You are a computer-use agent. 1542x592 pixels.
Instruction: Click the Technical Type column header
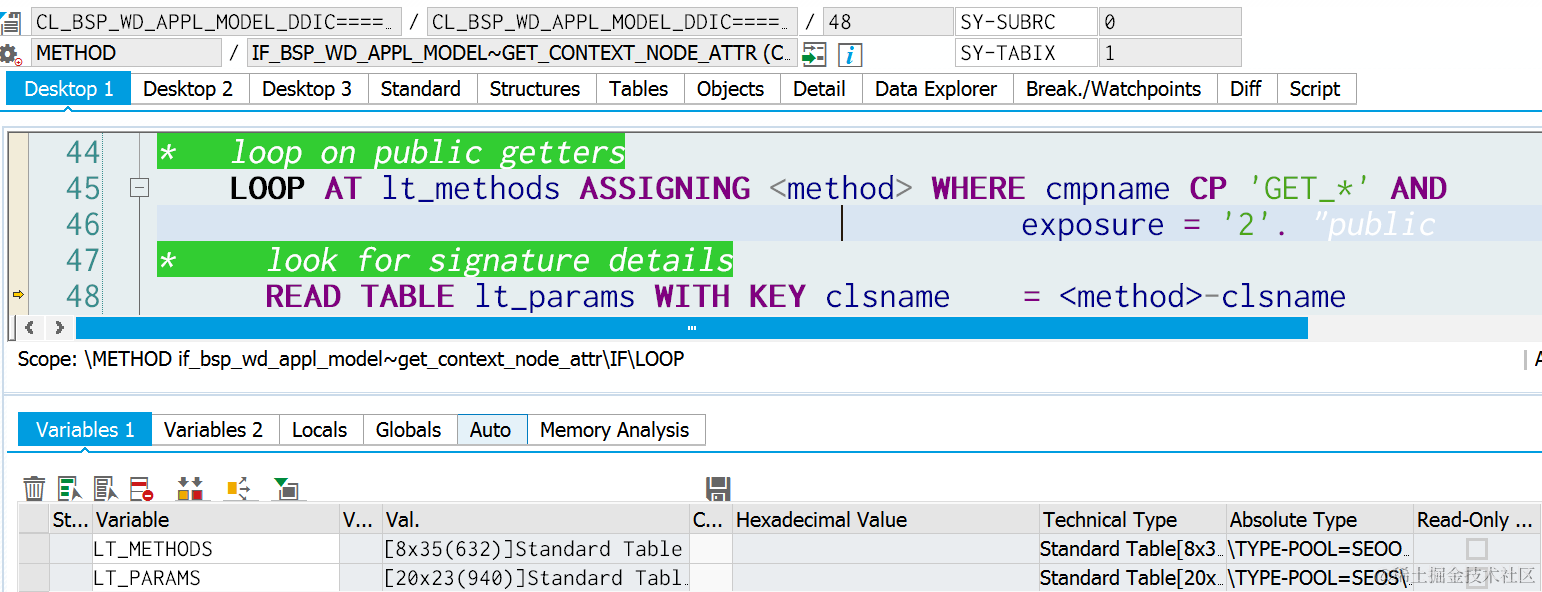click(x=1132, y=520)
